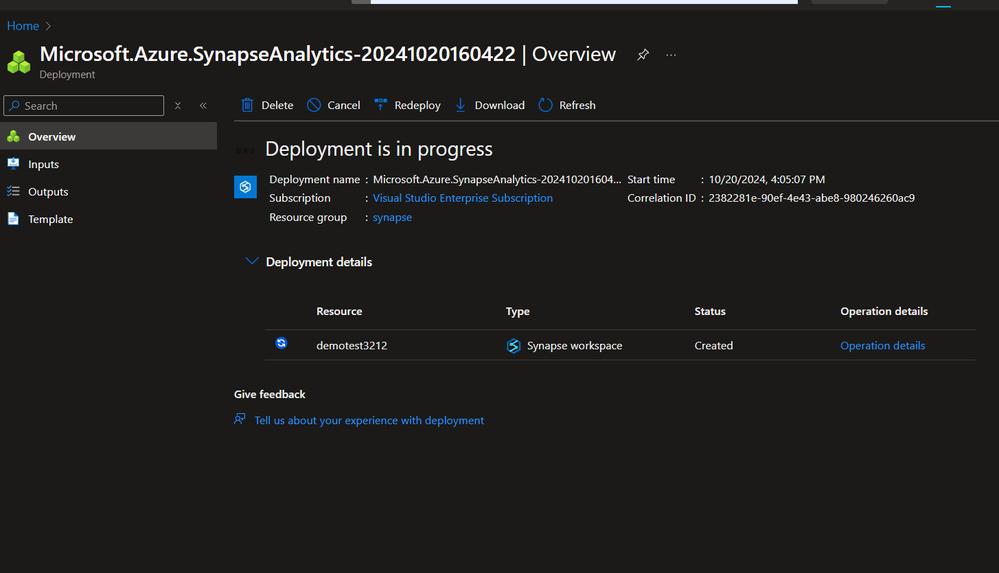Click the Delete trash icon in the toolbar
Screen dimensions: 999x573
247,105
